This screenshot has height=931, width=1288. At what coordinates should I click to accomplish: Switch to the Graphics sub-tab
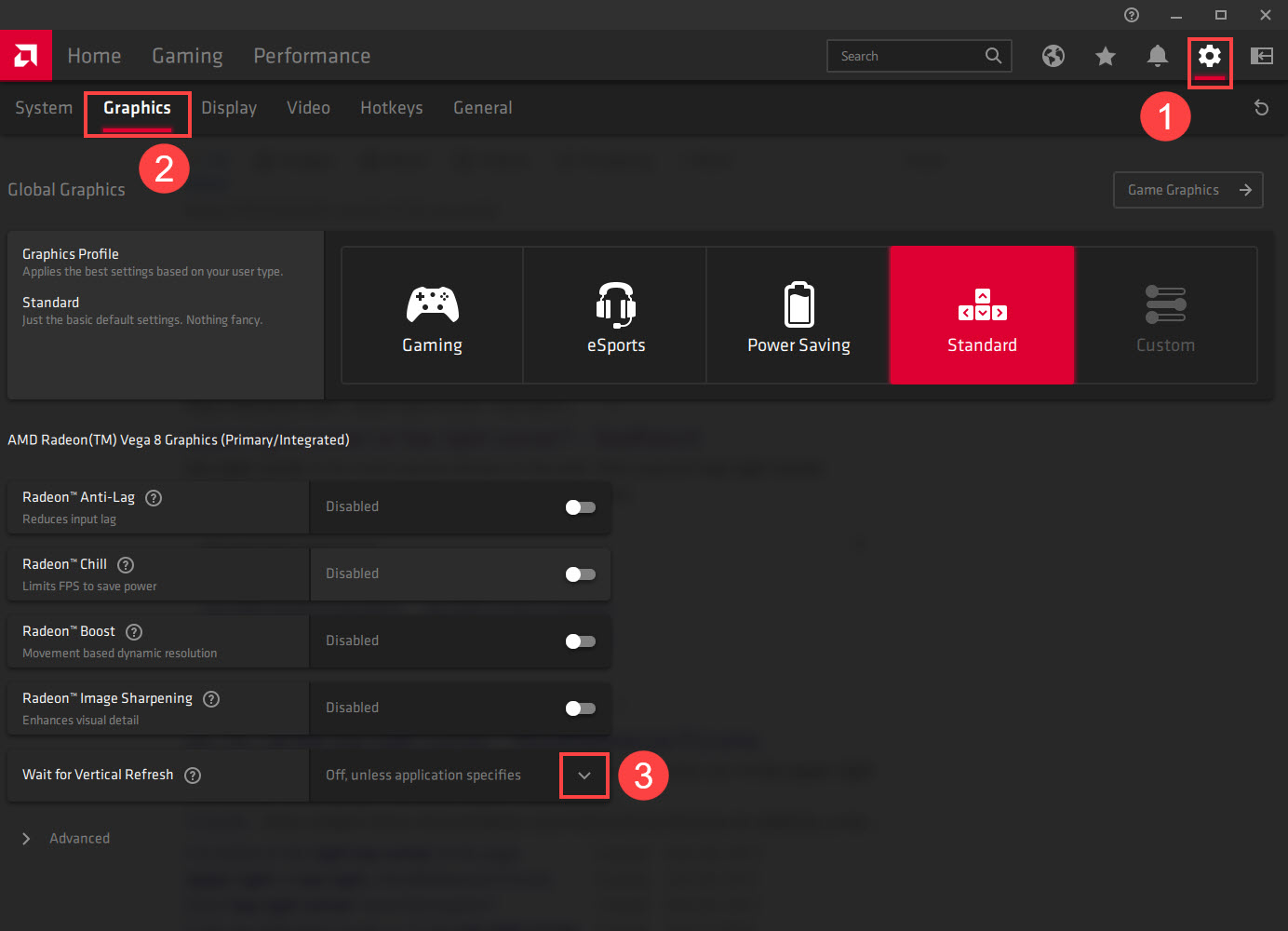point(137,108)
